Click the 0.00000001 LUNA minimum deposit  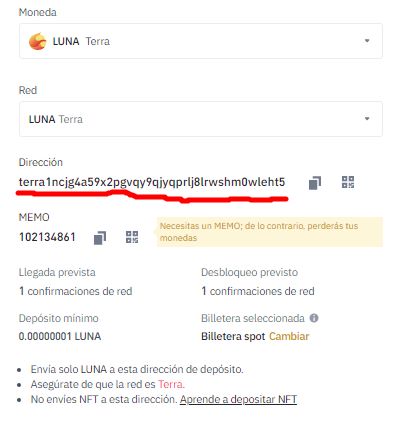tap(60, 336)
